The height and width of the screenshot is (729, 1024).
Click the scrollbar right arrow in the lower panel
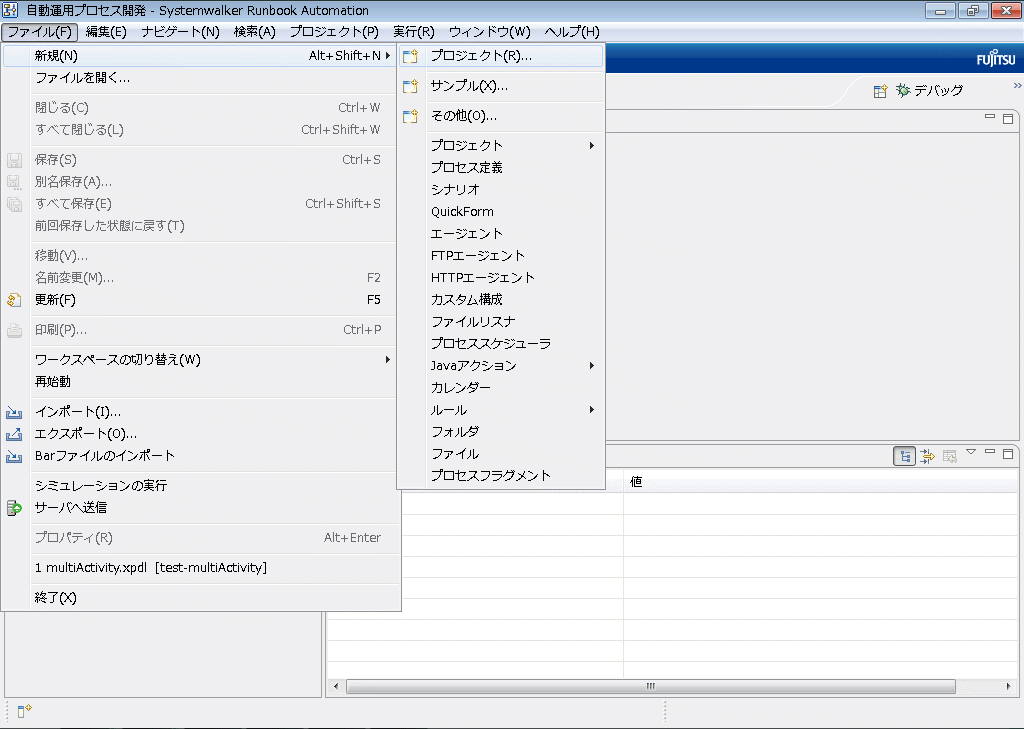1009,687
